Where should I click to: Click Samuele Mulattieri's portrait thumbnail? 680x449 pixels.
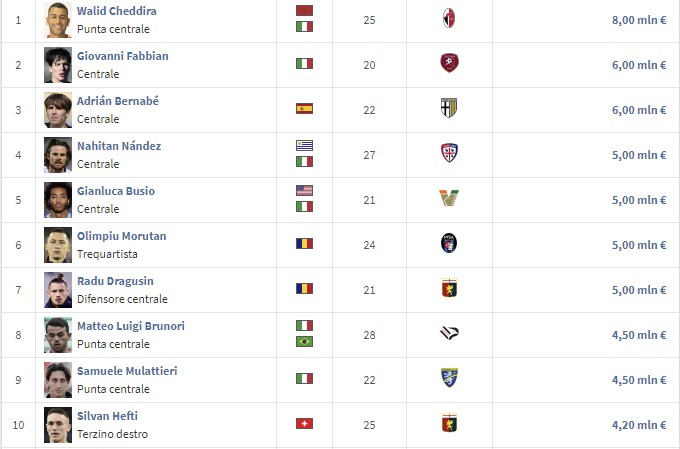tap(58, 379)
